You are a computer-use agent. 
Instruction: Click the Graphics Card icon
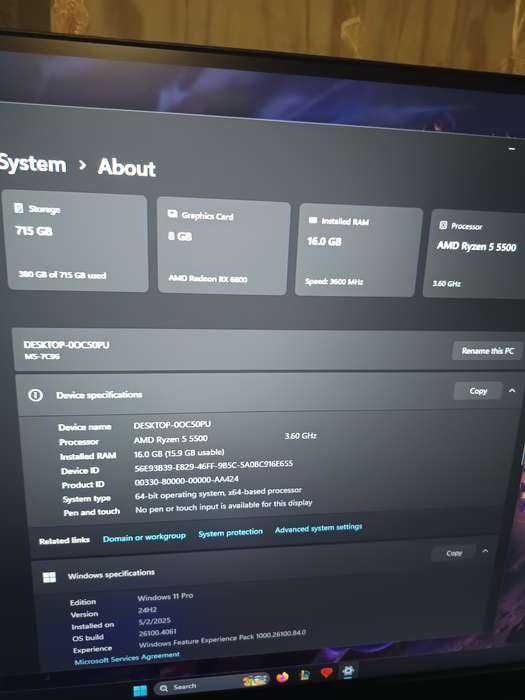[x=172, y=214]
